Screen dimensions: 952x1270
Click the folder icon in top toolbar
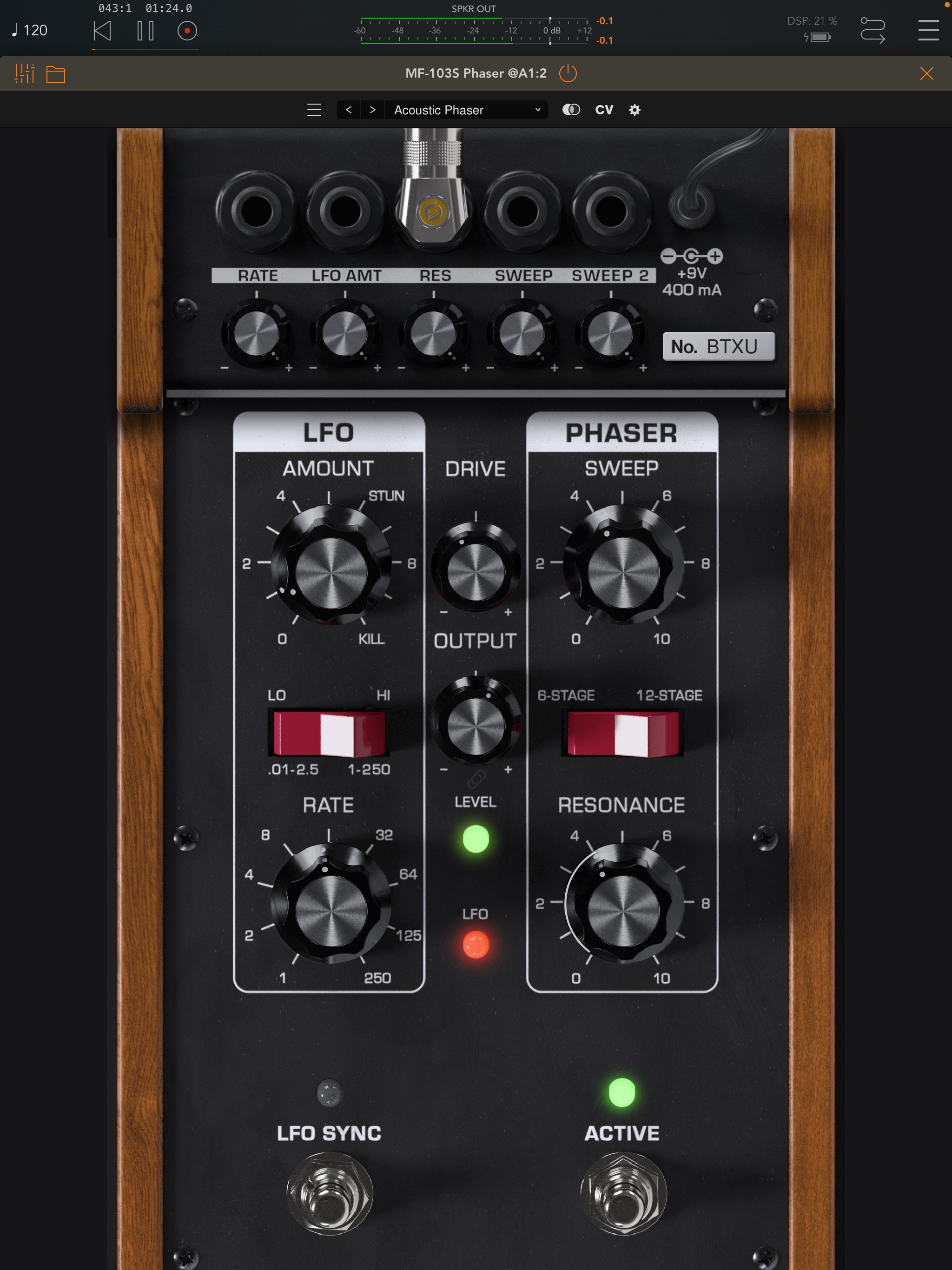click(x=57, y=73)
